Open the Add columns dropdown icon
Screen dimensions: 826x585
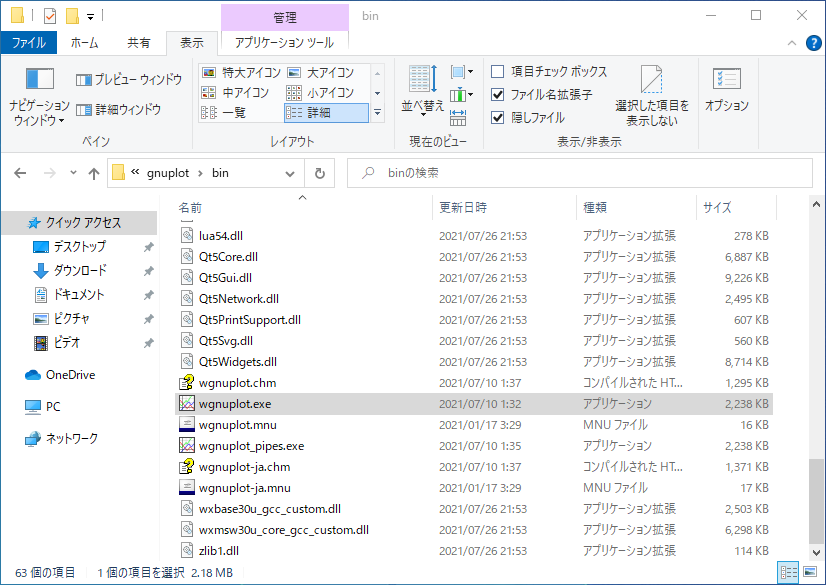coord(461,95)
